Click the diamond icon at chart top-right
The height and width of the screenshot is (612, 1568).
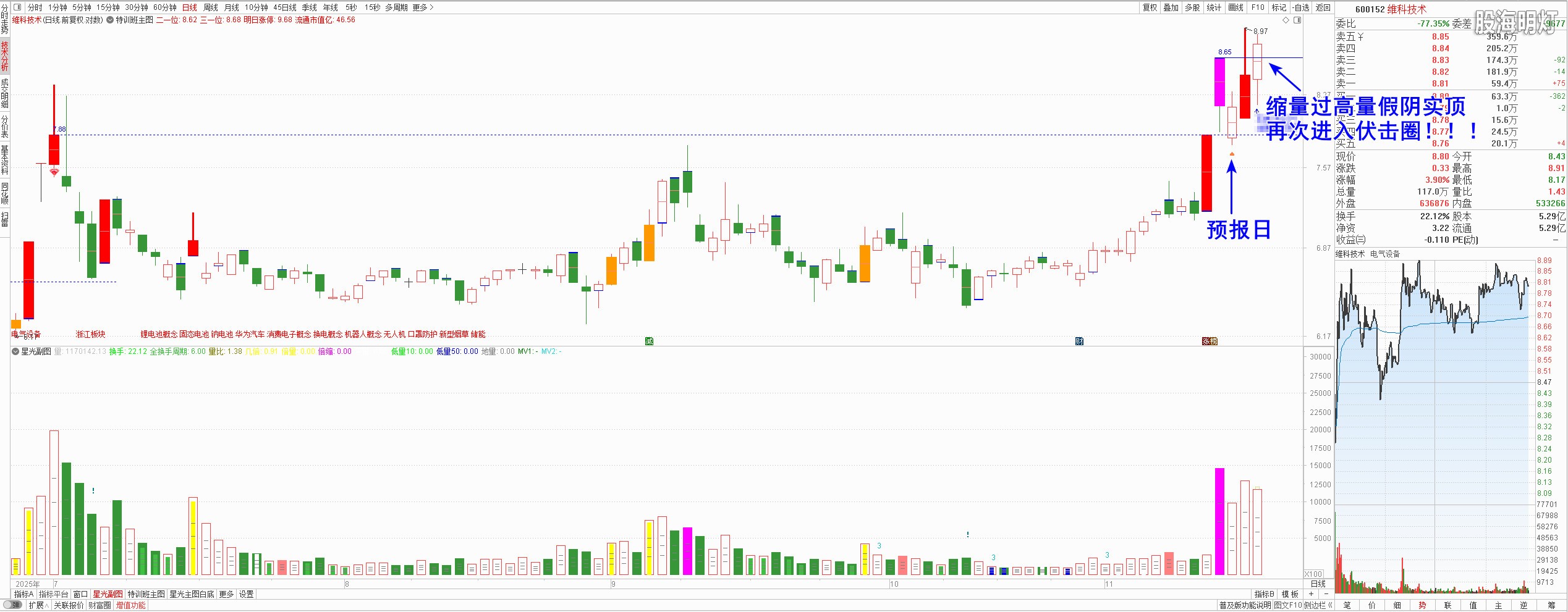(x=1286, y=20)
